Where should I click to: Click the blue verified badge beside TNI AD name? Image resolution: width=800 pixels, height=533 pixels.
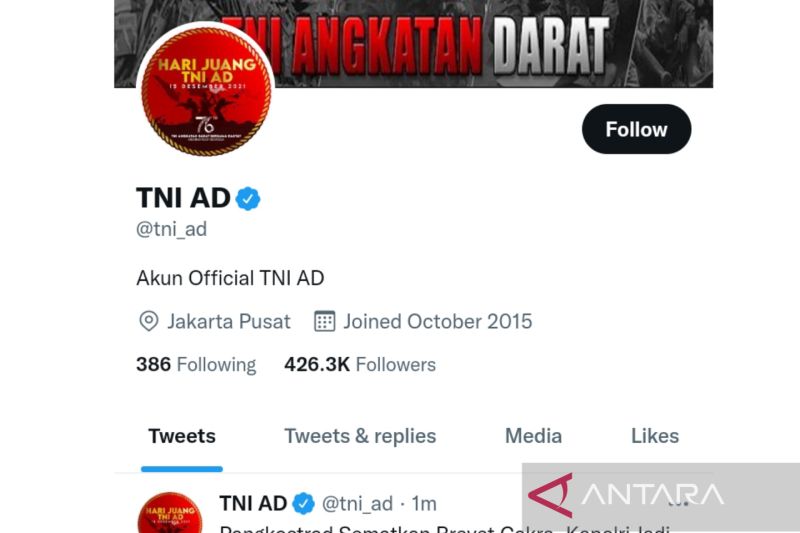point(248,198)
